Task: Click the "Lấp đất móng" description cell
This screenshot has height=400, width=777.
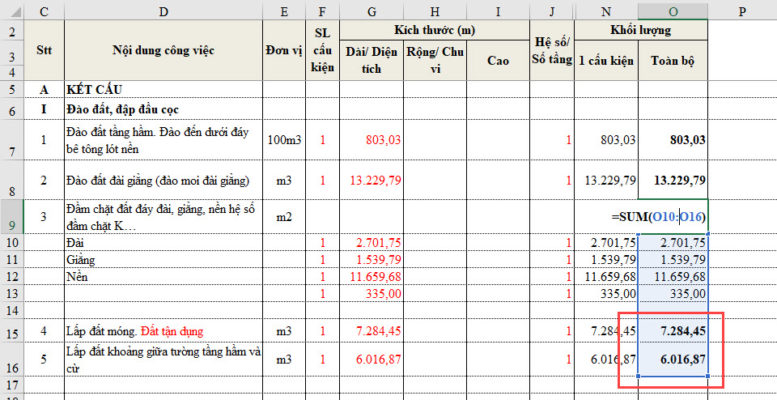Action: click(164, 330)
